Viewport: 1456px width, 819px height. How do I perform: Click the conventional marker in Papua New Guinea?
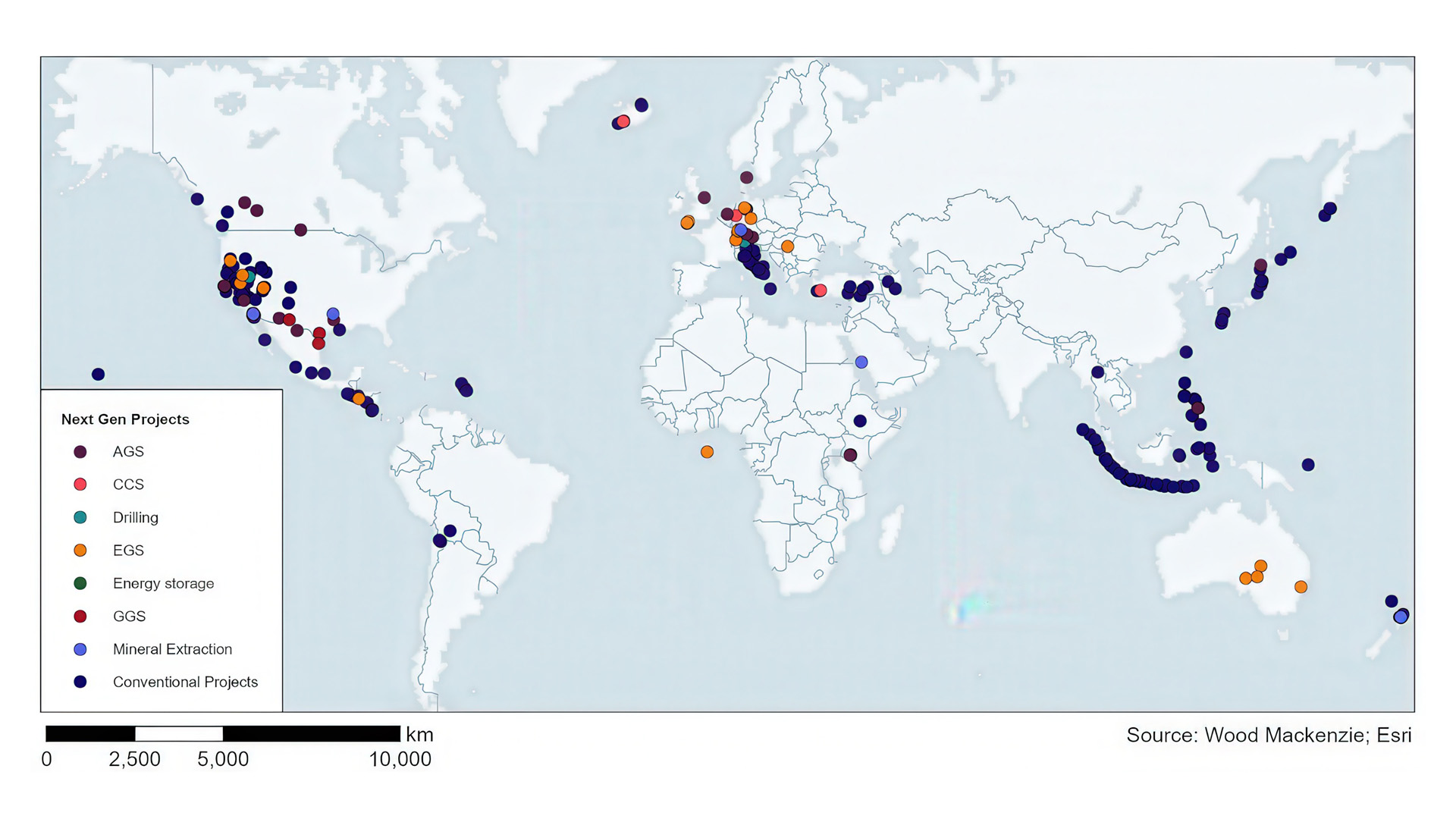click(x=1308, y=465)
